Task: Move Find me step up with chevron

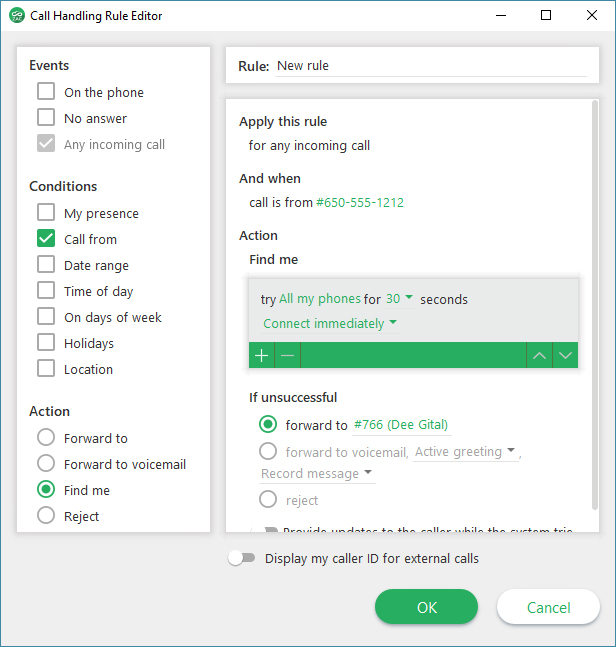Action: [x=539, y=355]
